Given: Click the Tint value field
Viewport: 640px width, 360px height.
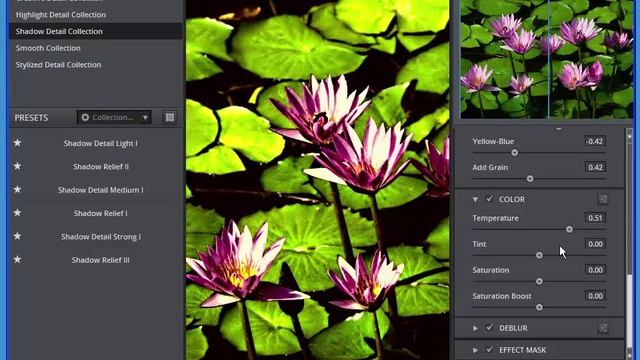Looking at the screenshot, I should click(595, 244).
